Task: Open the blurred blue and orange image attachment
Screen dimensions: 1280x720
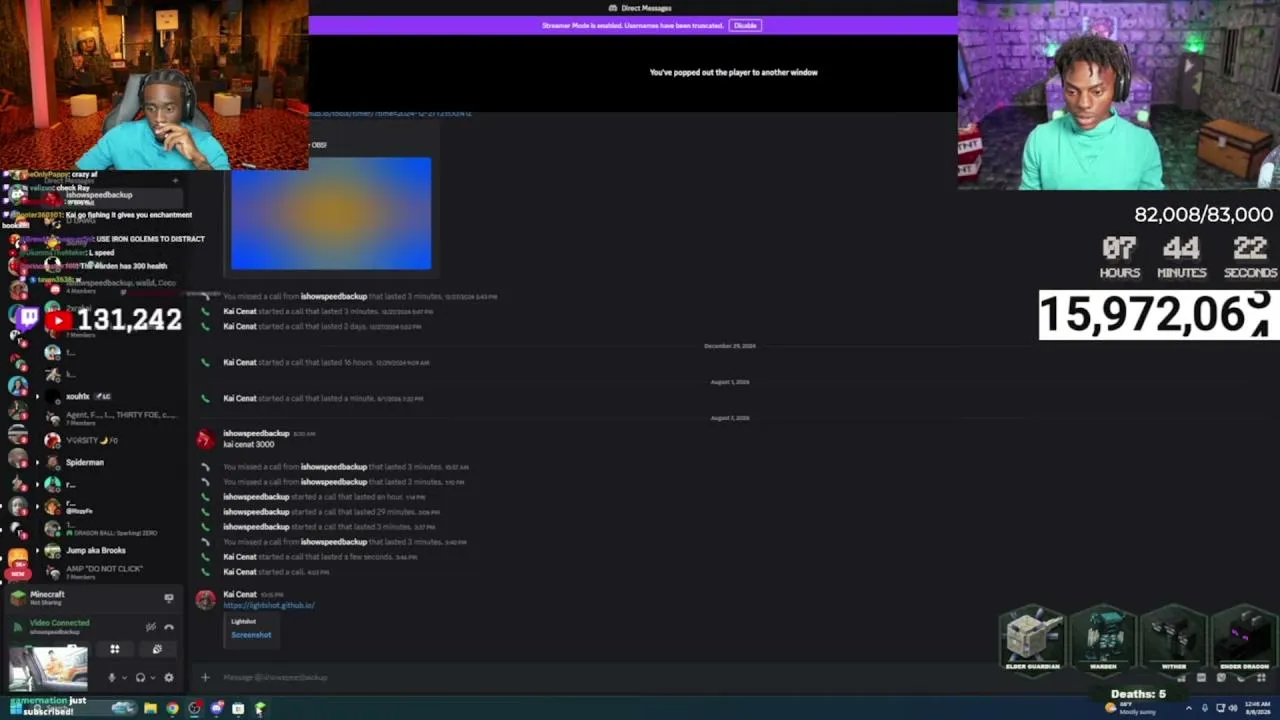Action: pos(331,213)
